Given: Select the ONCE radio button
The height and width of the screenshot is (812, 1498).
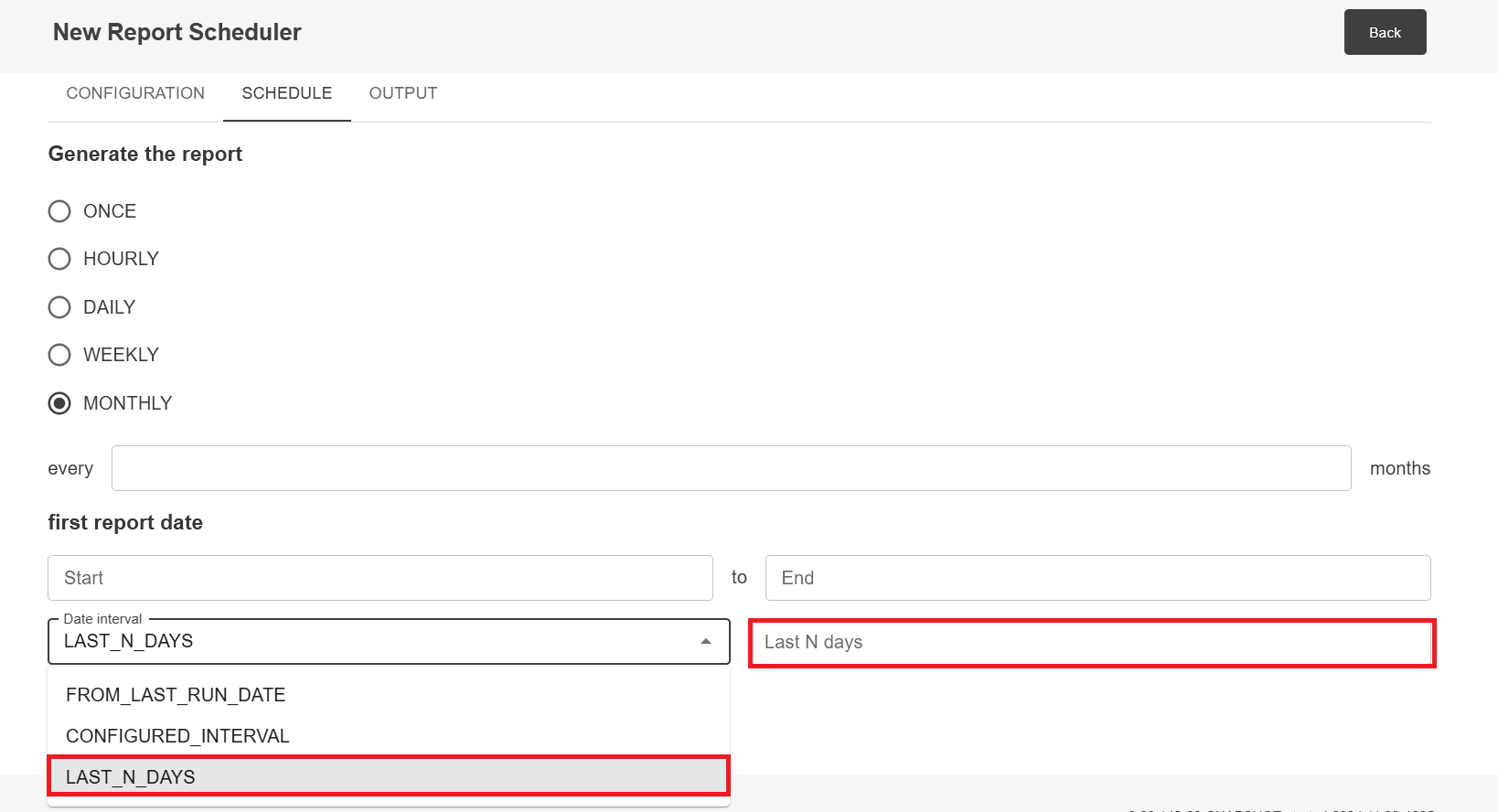Looking at the screenshot, I should [x=59, y=211].
